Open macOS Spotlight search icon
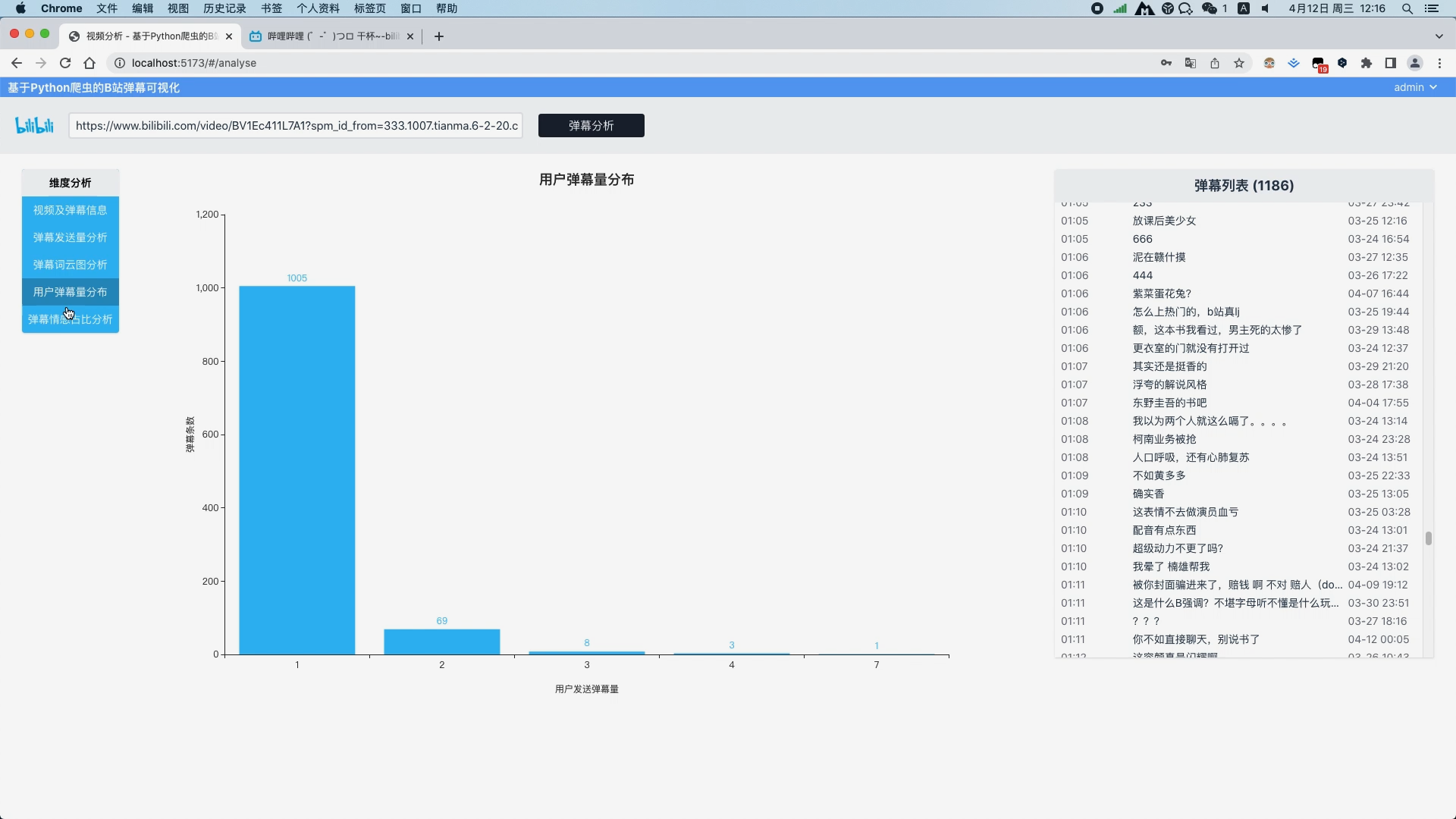The image size is (1456, 819). (x=1407, y=8)
